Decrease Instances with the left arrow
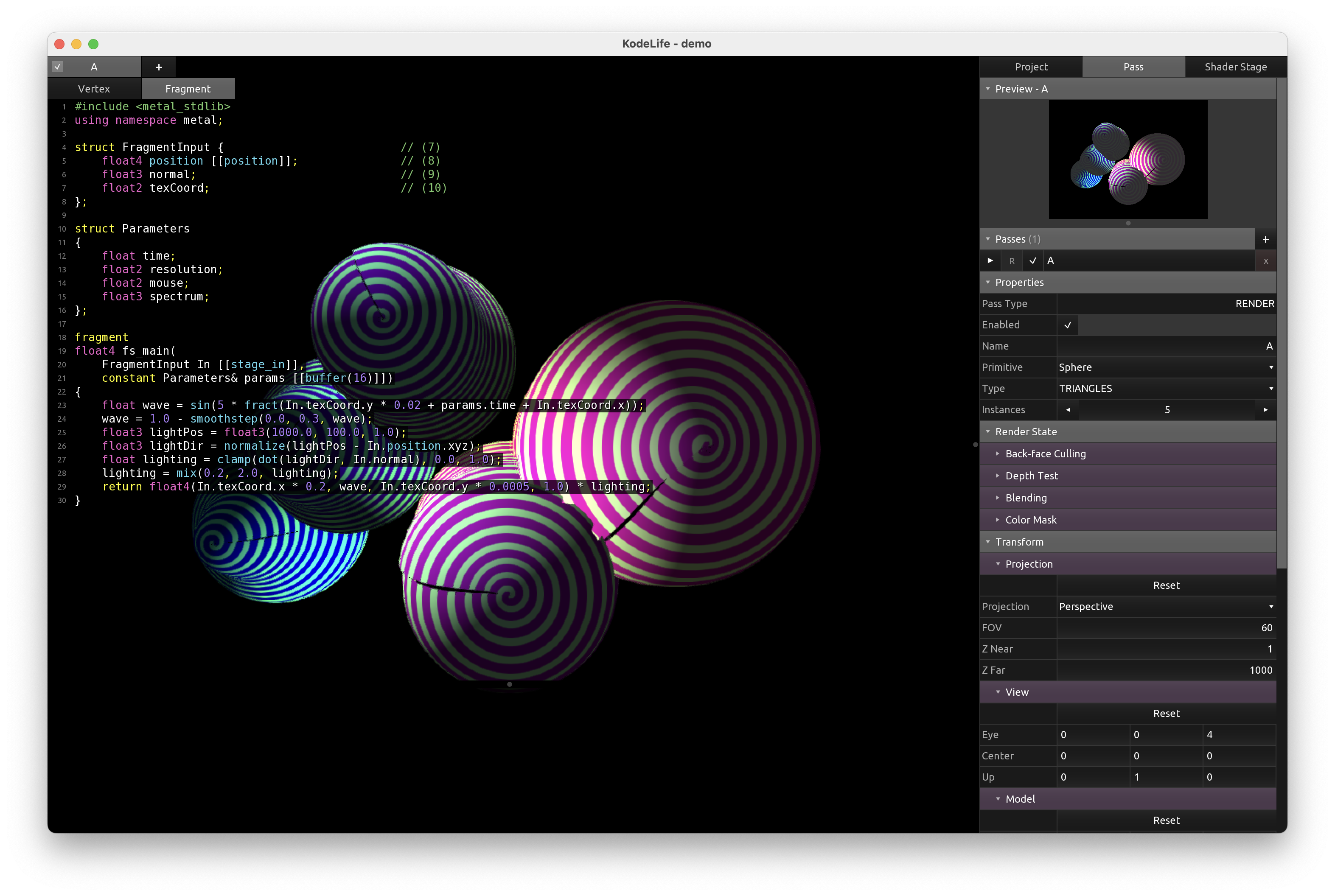1335x896 pixels. pyautogui.click(x=1068, y=410)
